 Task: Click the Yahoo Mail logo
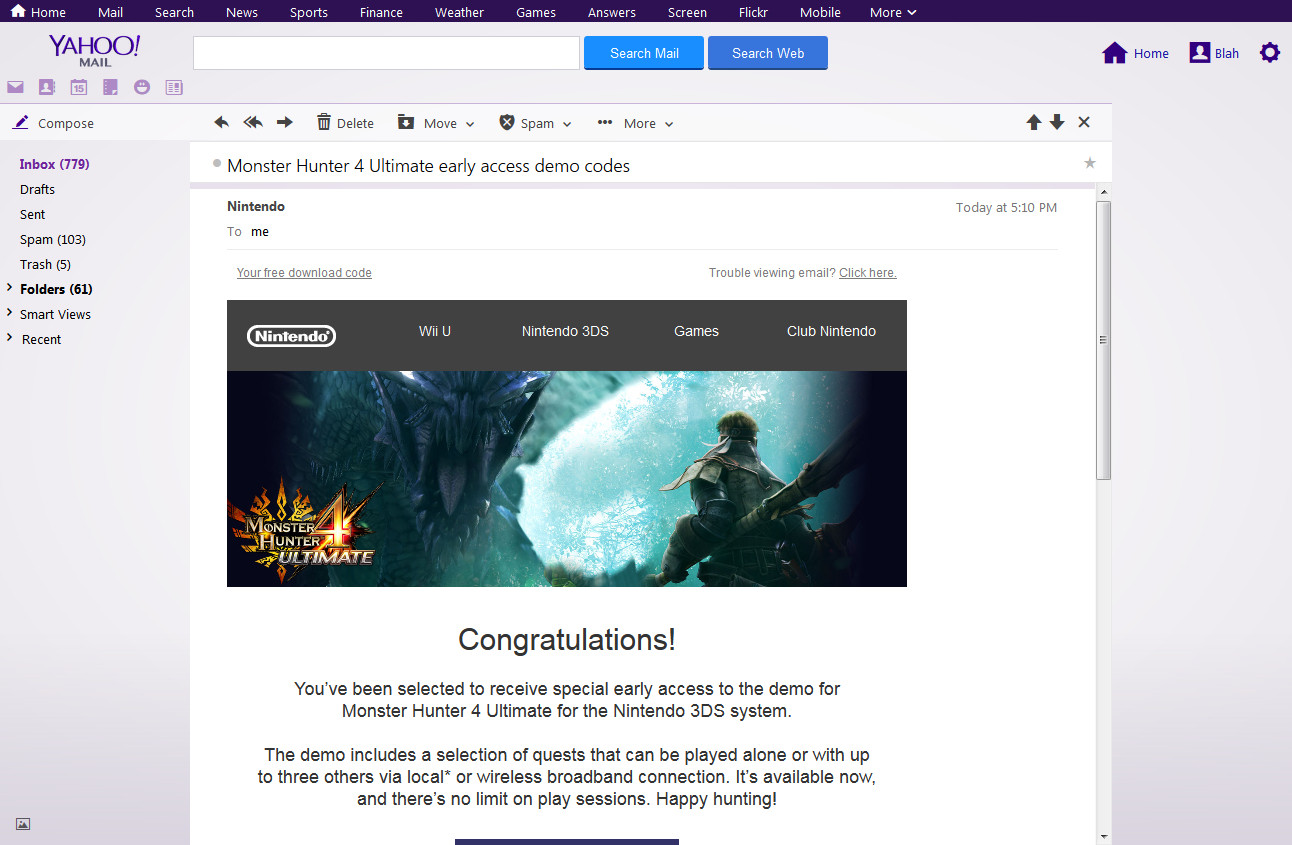coord(95,51)
